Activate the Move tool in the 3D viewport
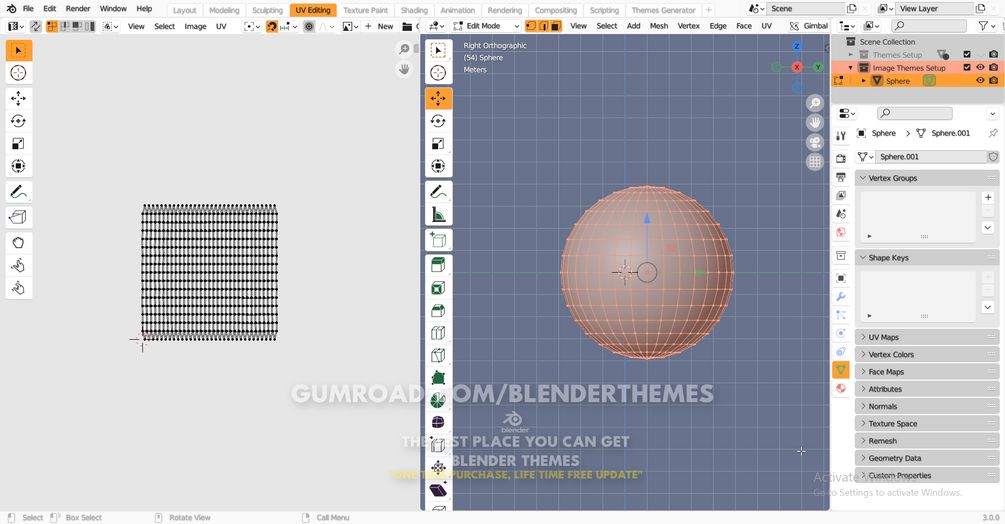This screenshot has height=524, width=1005. [x=438, y=99]
